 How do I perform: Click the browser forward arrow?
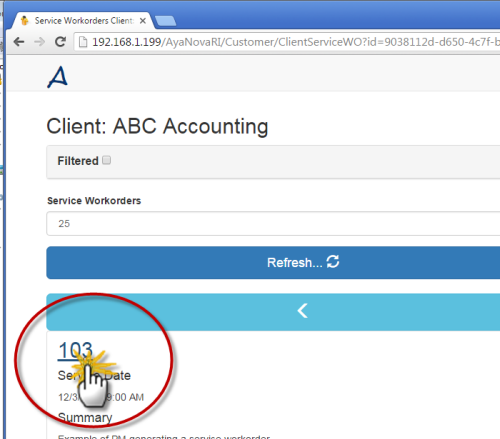pyautogui.click(x=40, y=42)
